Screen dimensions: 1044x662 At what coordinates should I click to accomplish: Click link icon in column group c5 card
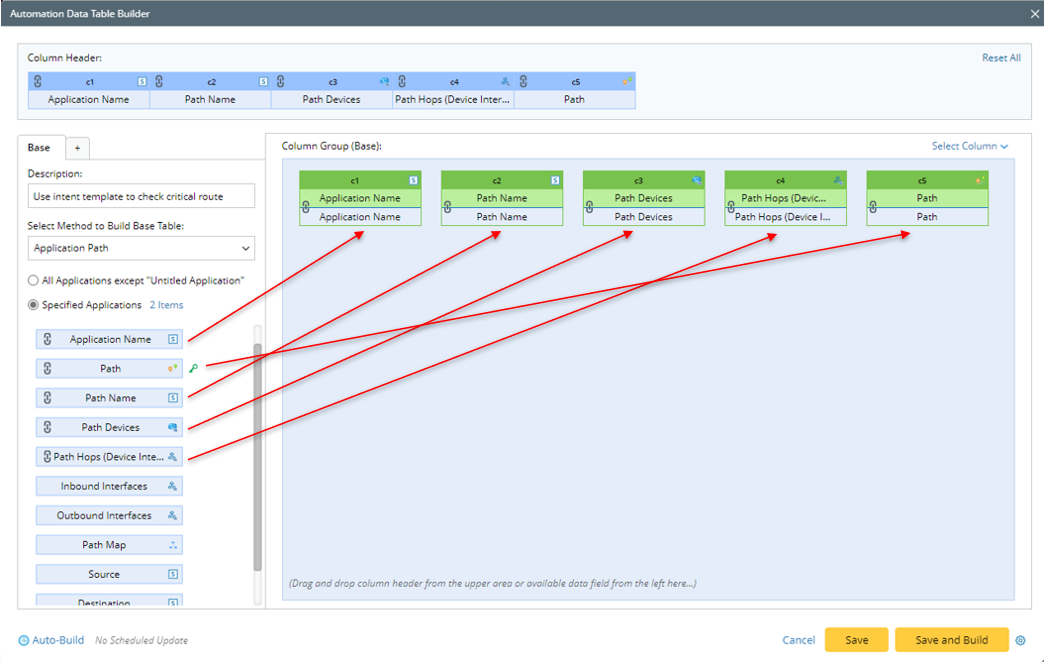point(873,207)
